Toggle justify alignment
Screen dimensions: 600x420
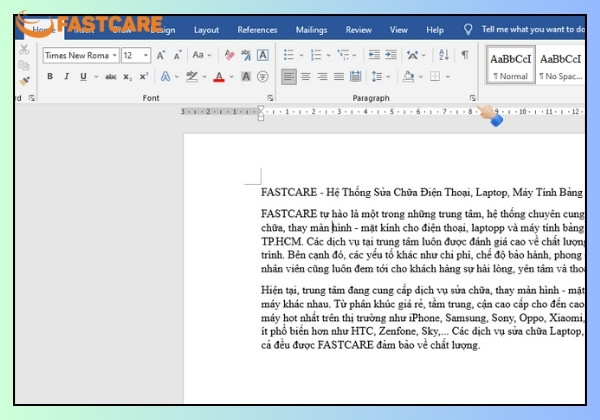(x=339, y=77)
